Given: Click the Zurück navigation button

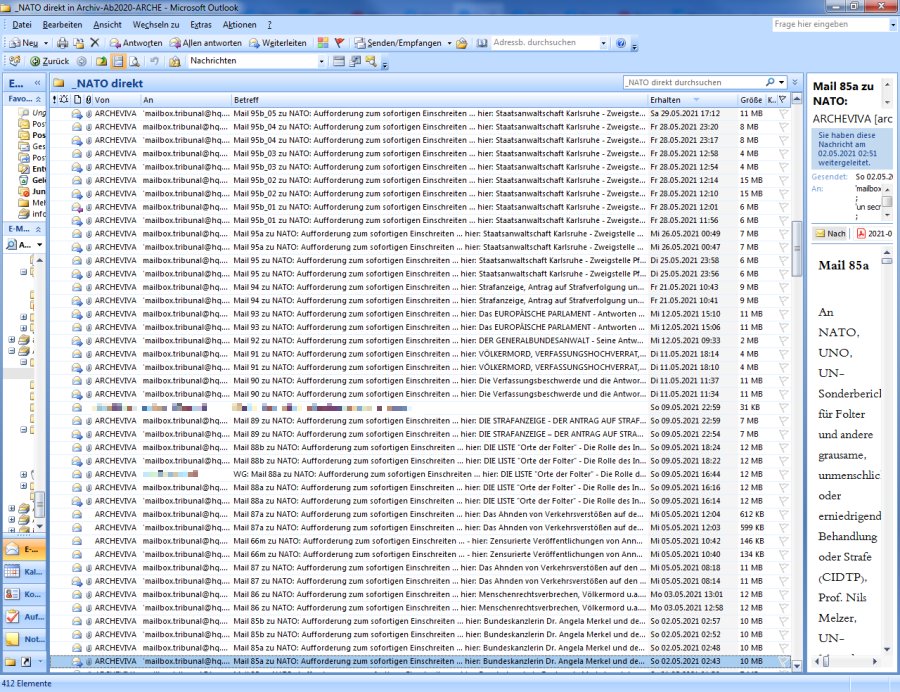Looking at the screenshot, I should [x=49, y=61].
